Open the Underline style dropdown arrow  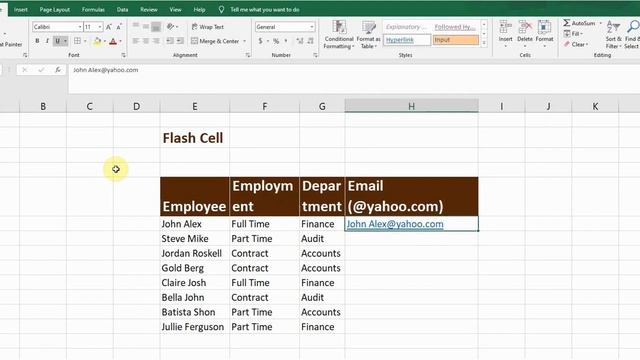click(x=65, y=41)
